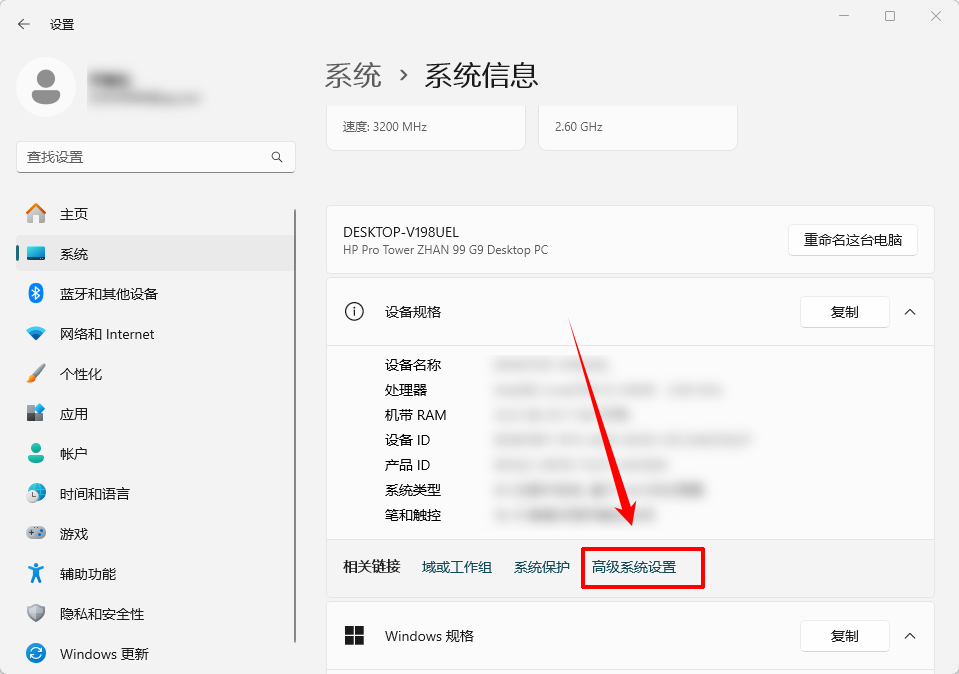
Task: Click the Time and language globe icon
Action: point(36,493)
